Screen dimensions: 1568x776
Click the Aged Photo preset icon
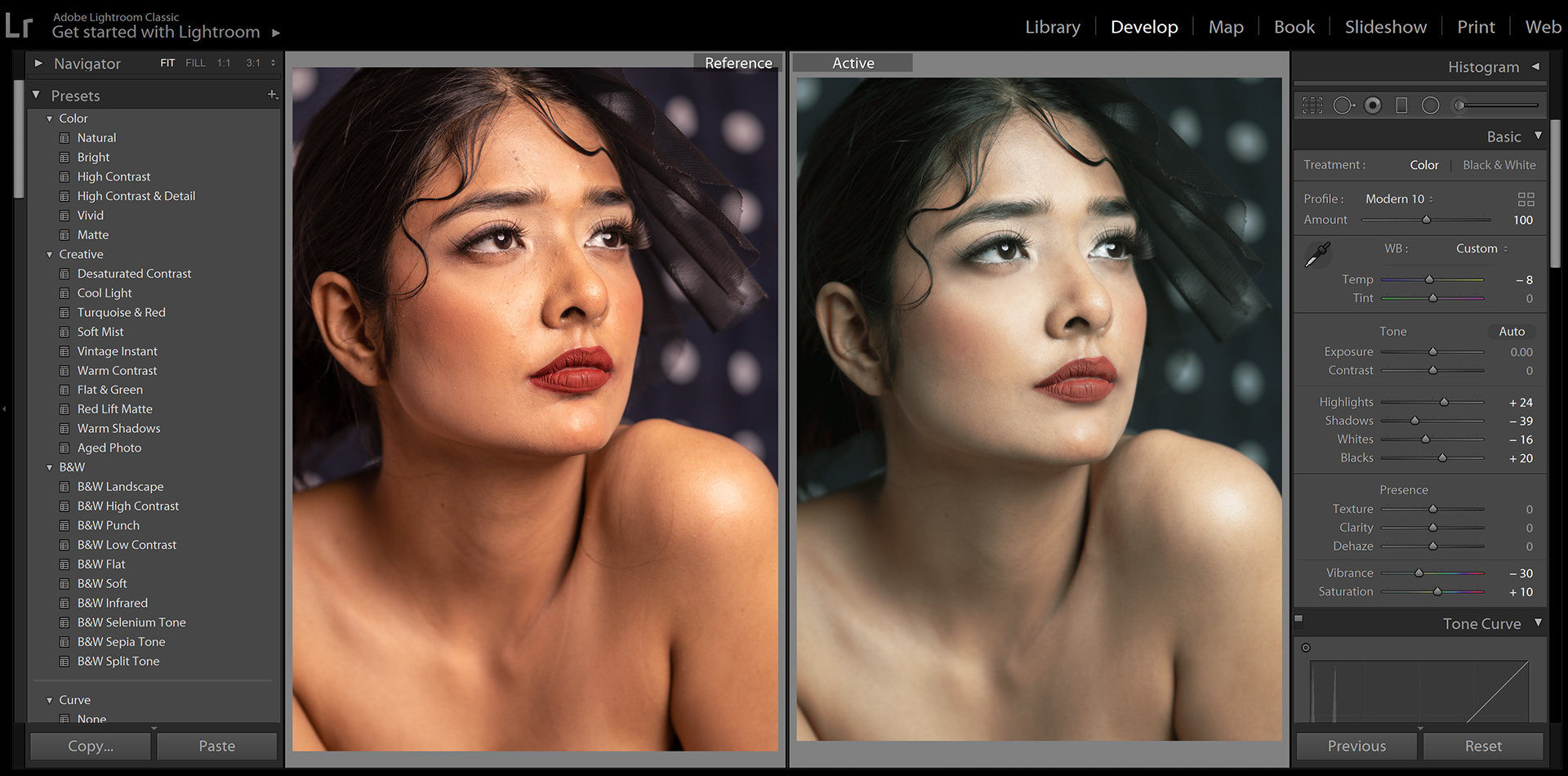click(65, 448)
